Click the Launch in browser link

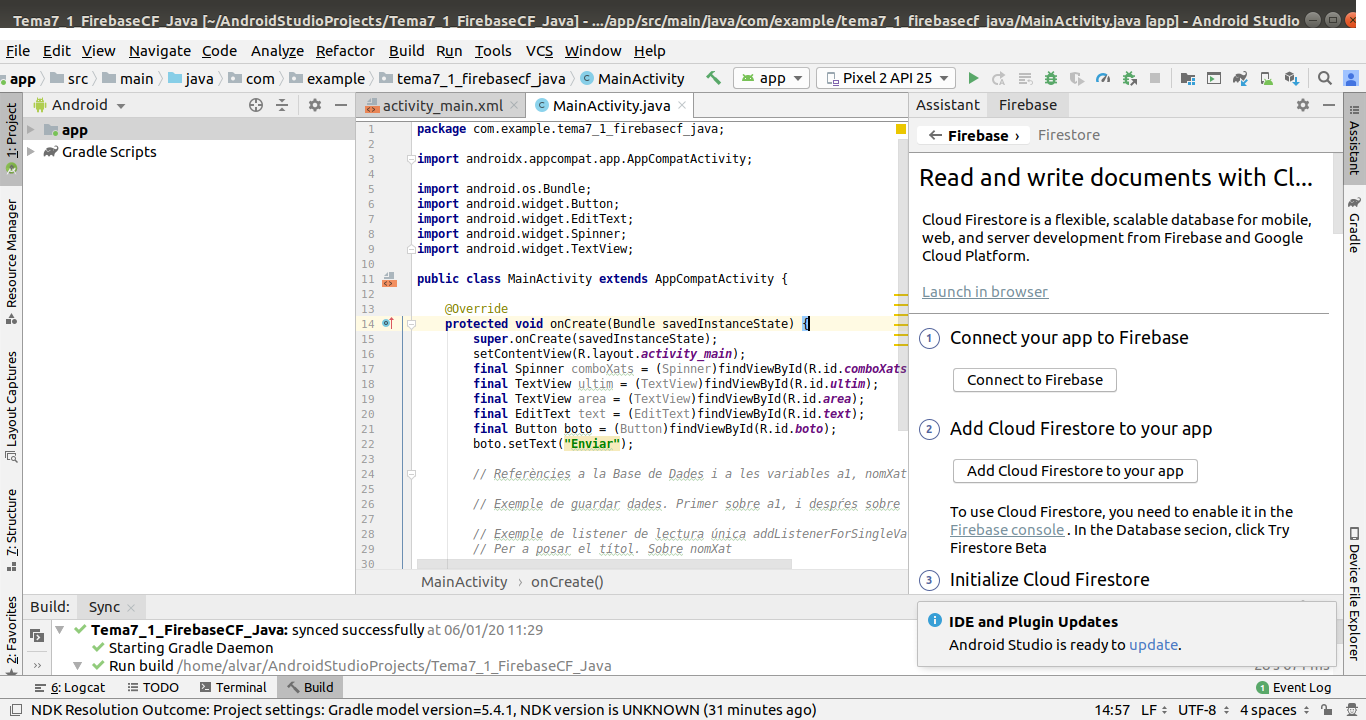click(x=985, y=292)
